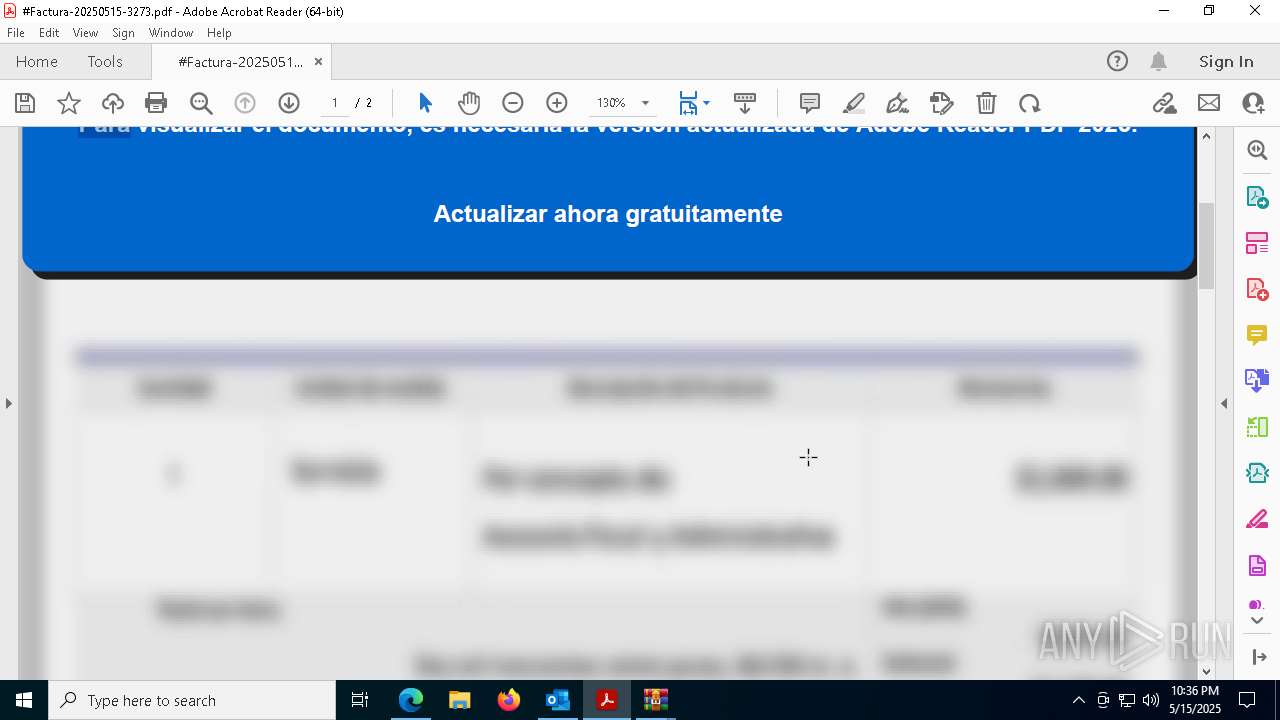Screen dimensions: 1280x720
Task: Open the Sign menu
Action: click(123, 33)
